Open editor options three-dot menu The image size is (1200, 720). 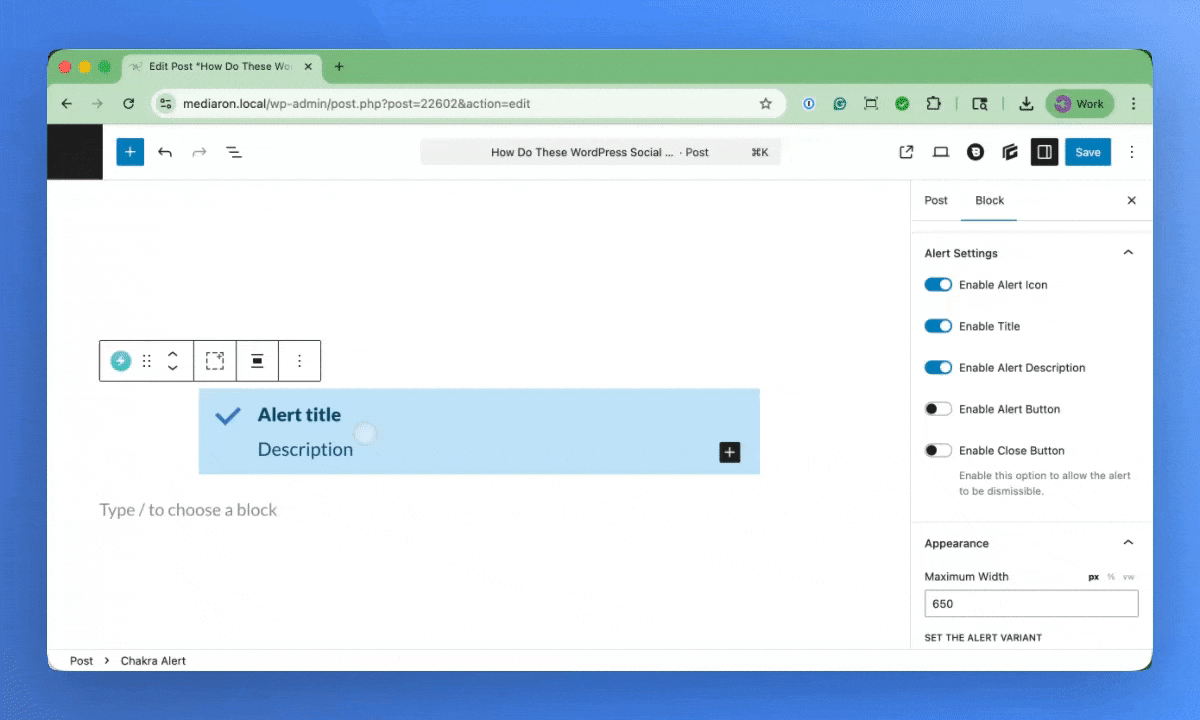[x=1132, y=152]
